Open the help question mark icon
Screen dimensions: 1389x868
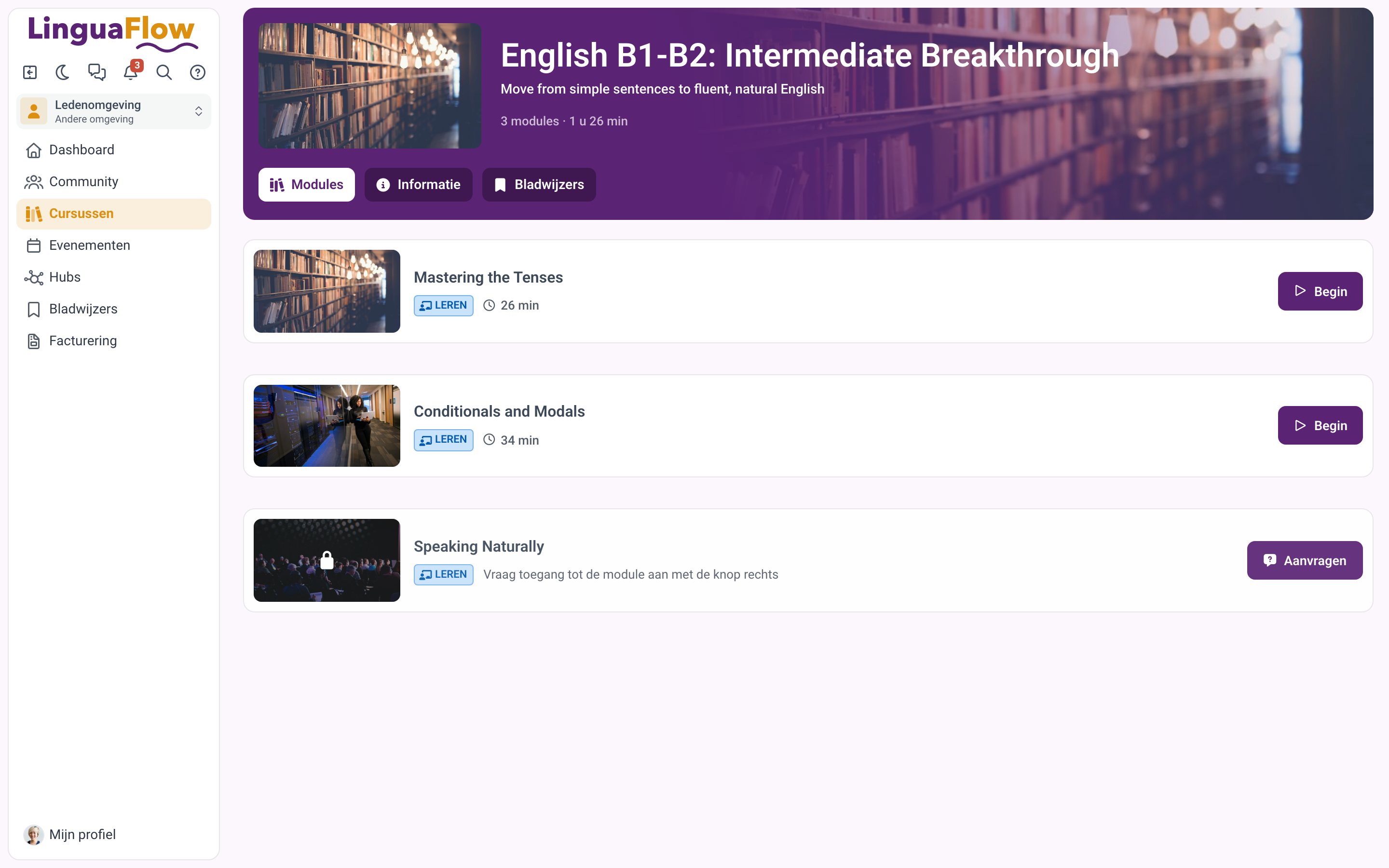click(197, 72)
